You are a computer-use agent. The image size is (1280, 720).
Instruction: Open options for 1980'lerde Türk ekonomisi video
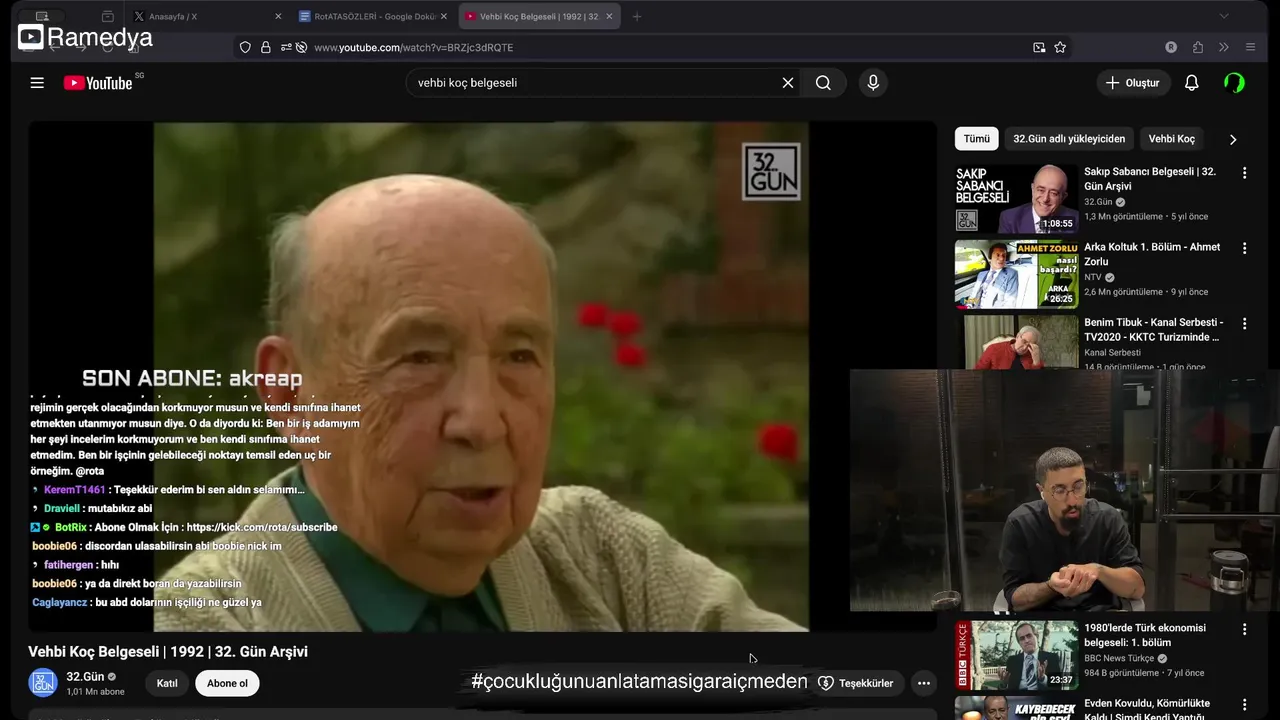[1245, 630]
